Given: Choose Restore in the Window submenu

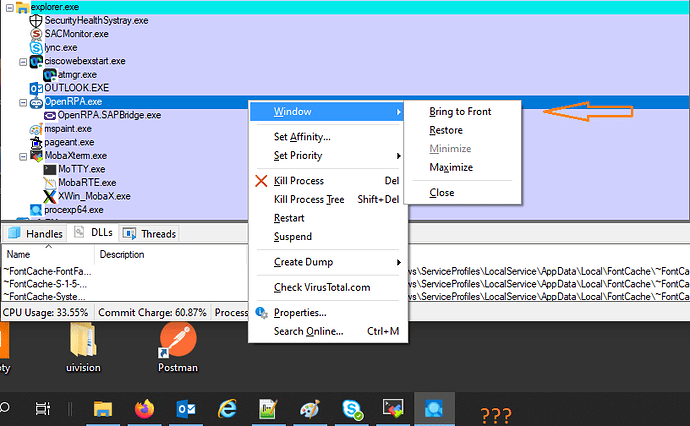Looking at the screenshot, I should (x=446, y=131).
